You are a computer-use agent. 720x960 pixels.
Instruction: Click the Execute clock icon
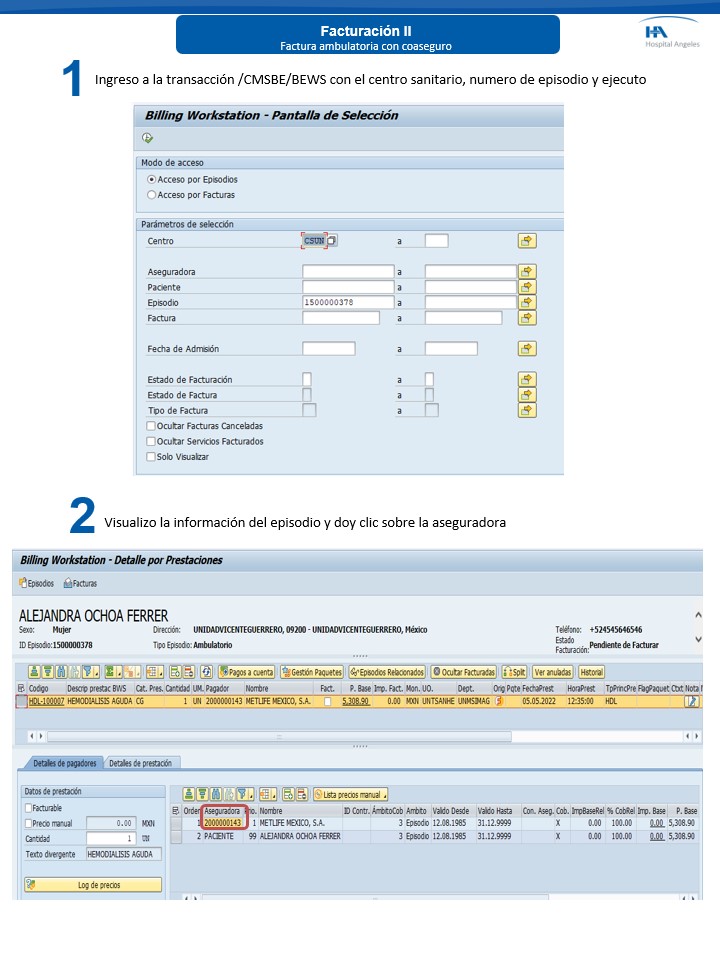[148, 138]
